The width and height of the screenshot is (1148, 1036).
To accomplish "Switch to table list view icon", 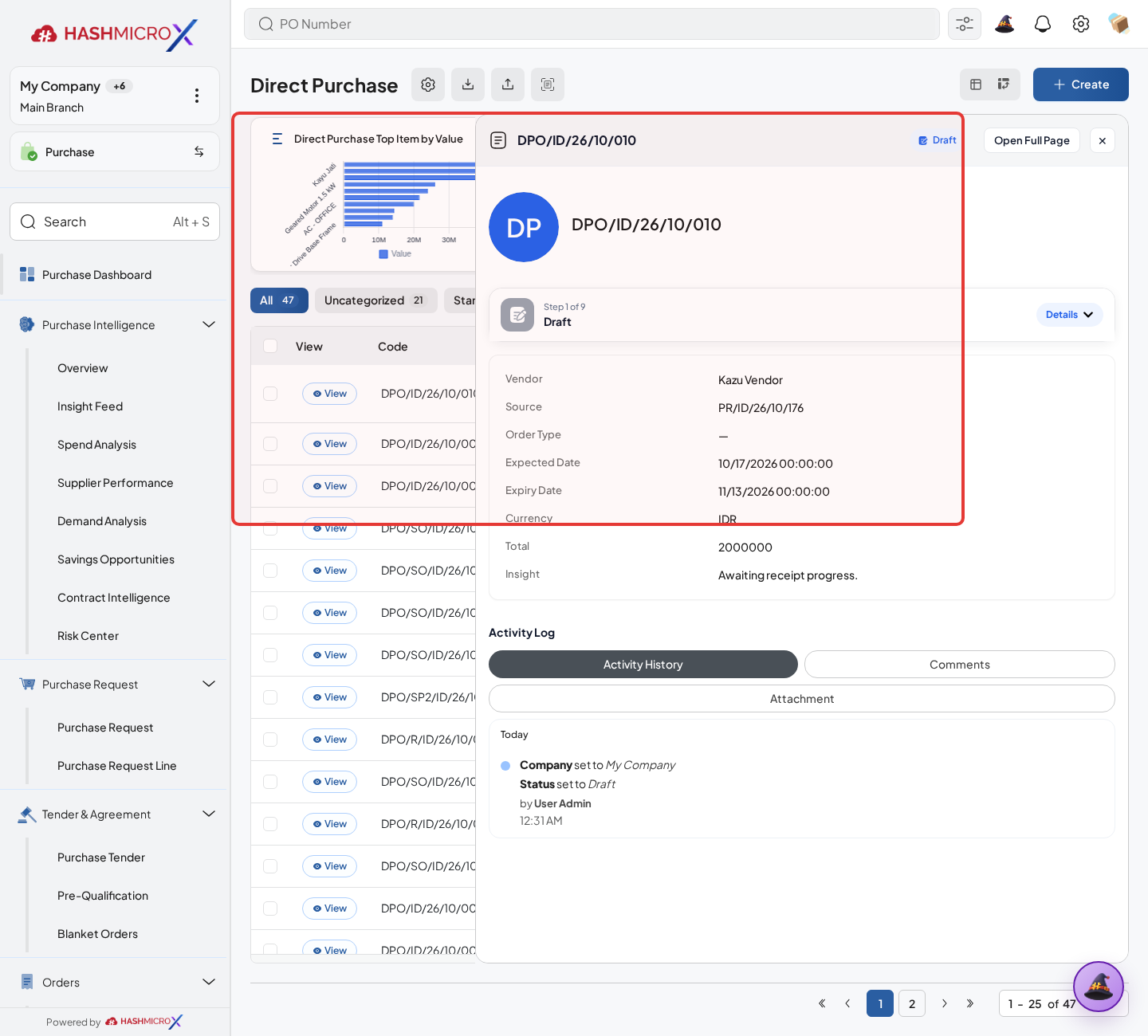I will 976,84.
